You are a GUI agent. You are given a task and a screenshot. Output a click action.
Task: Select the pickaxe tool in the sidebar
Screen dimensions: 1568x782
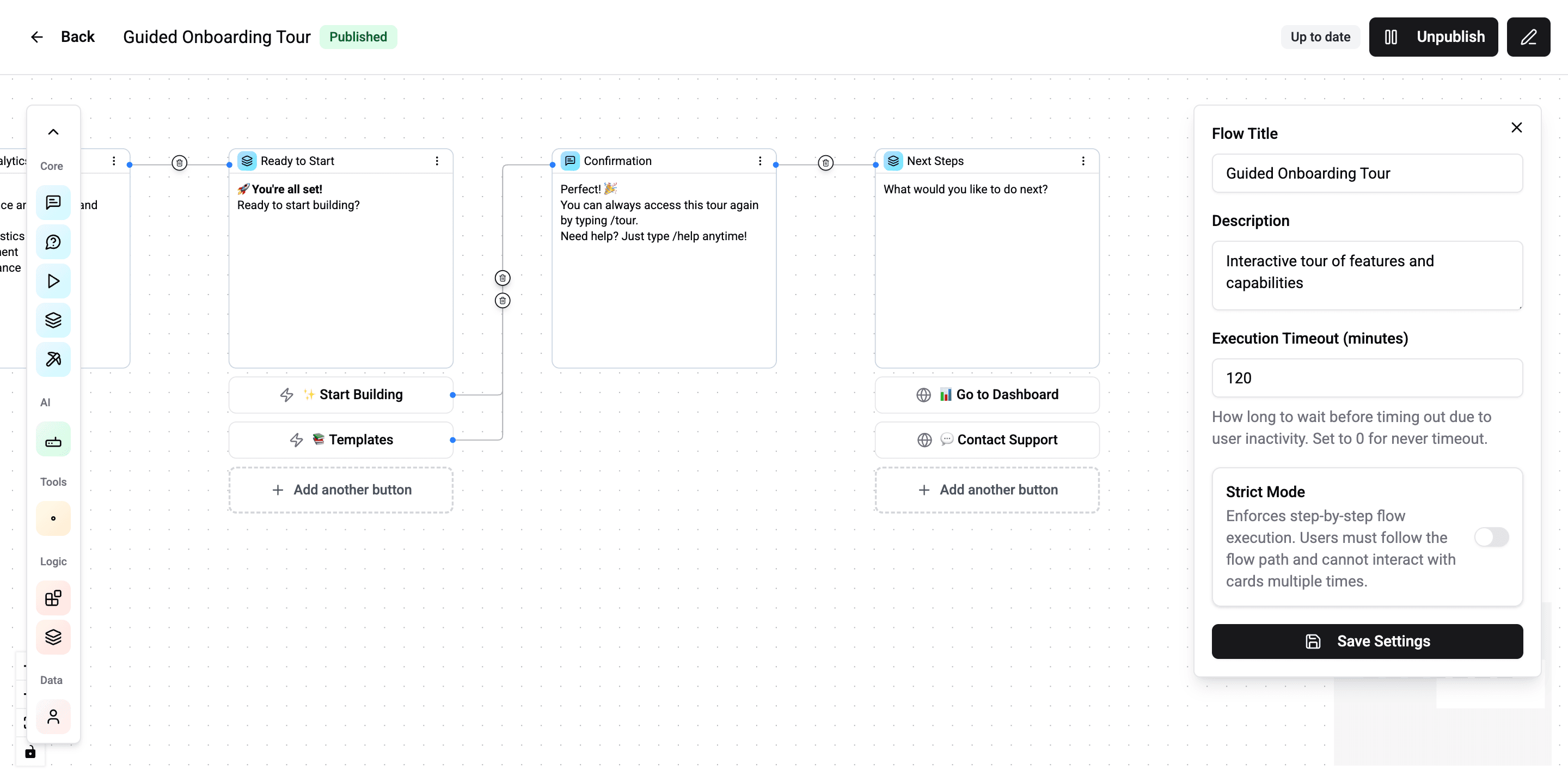53,359
